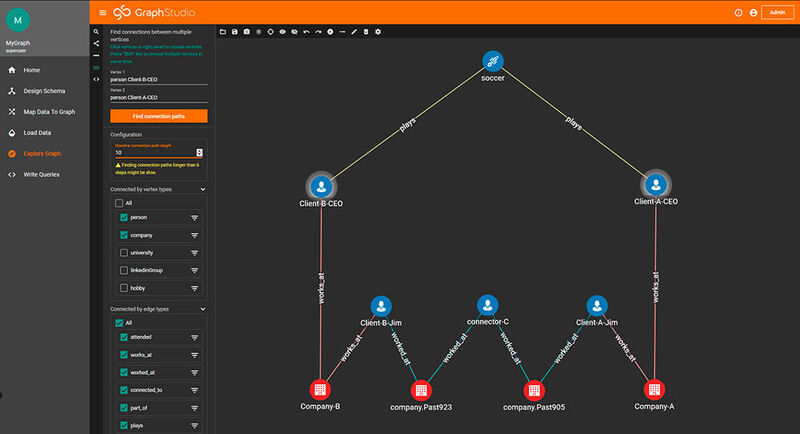Open the hamburger menu beside the GraphStudio logo
Image resolution: width=800 pixels, height=434 pixels.
pyautogui.click(x=102, y=12)
